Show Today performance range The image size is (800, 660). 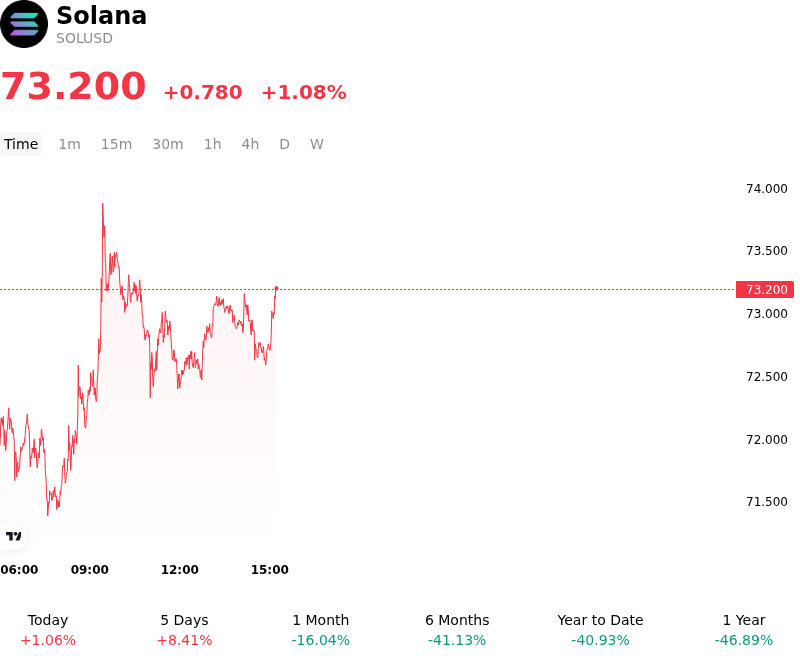48,630
